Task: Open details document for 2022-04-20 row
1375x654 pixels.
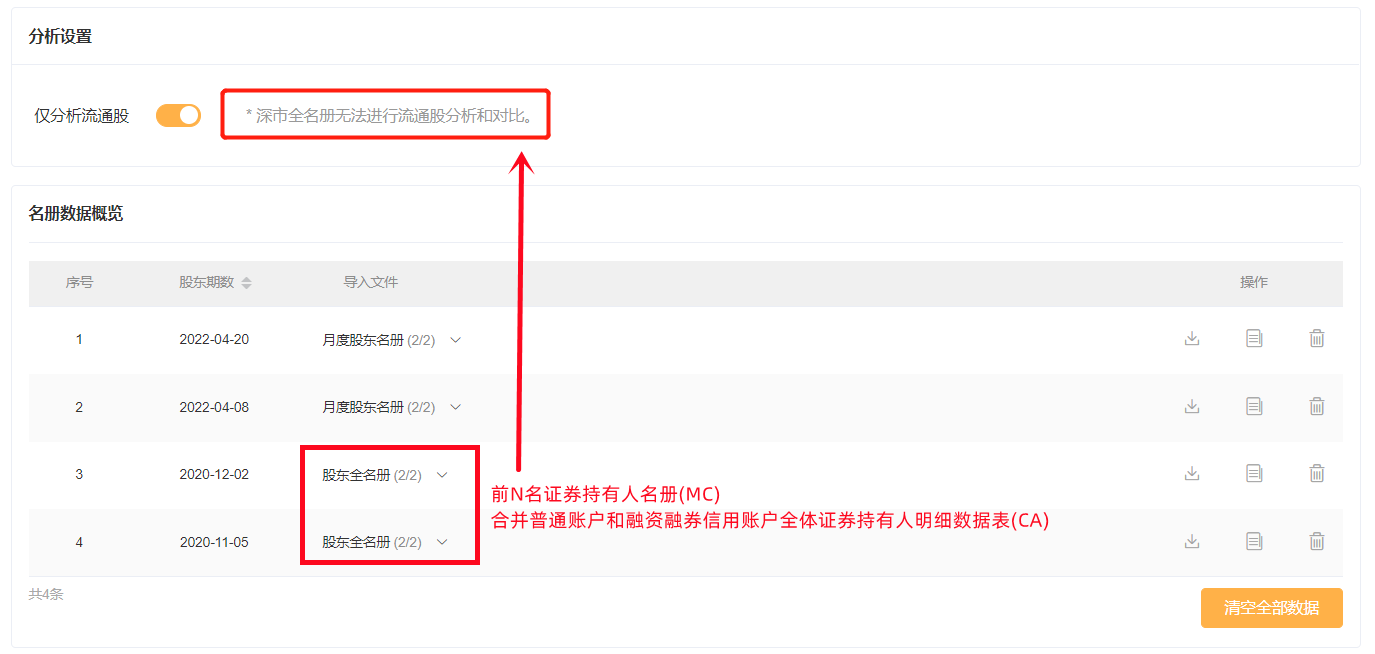Action: (1254, 339)
